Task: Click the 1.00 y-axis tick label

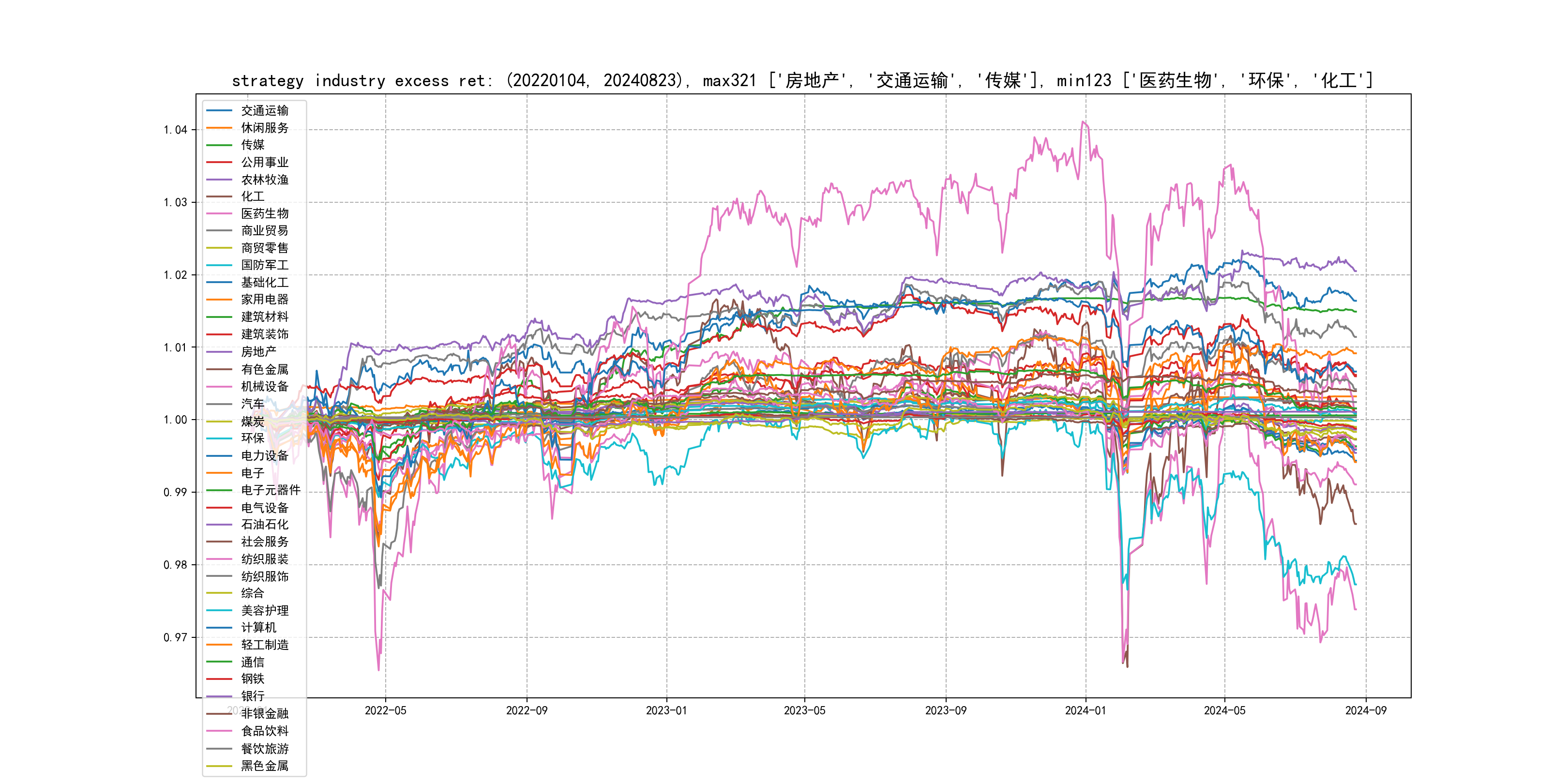Action: click(175, 420)
